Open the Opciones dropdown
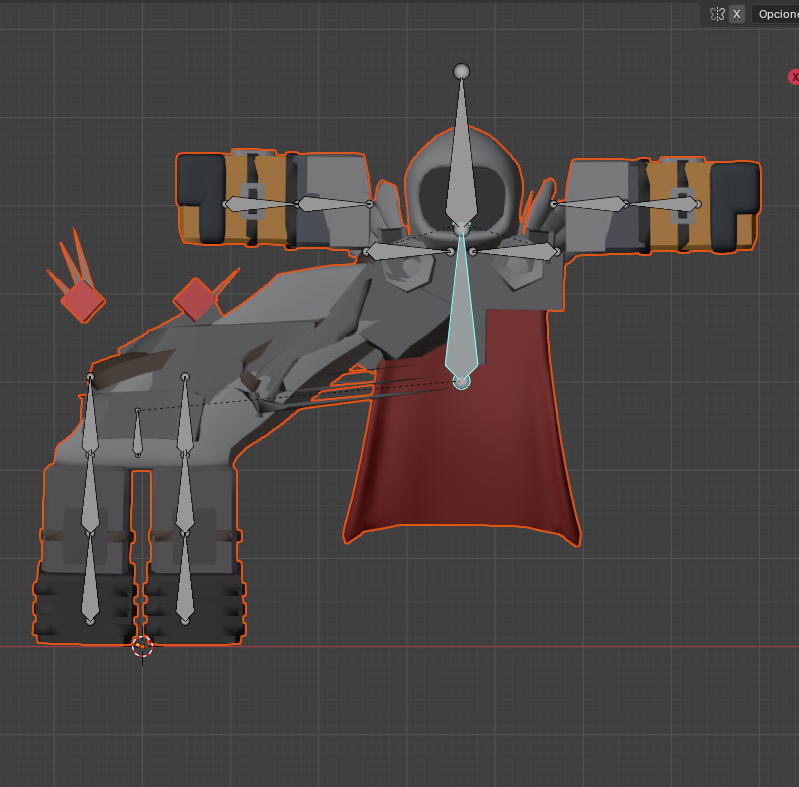The height and width of the screenshot is (787, 799). pyautogui.click(x=776, y=14)
